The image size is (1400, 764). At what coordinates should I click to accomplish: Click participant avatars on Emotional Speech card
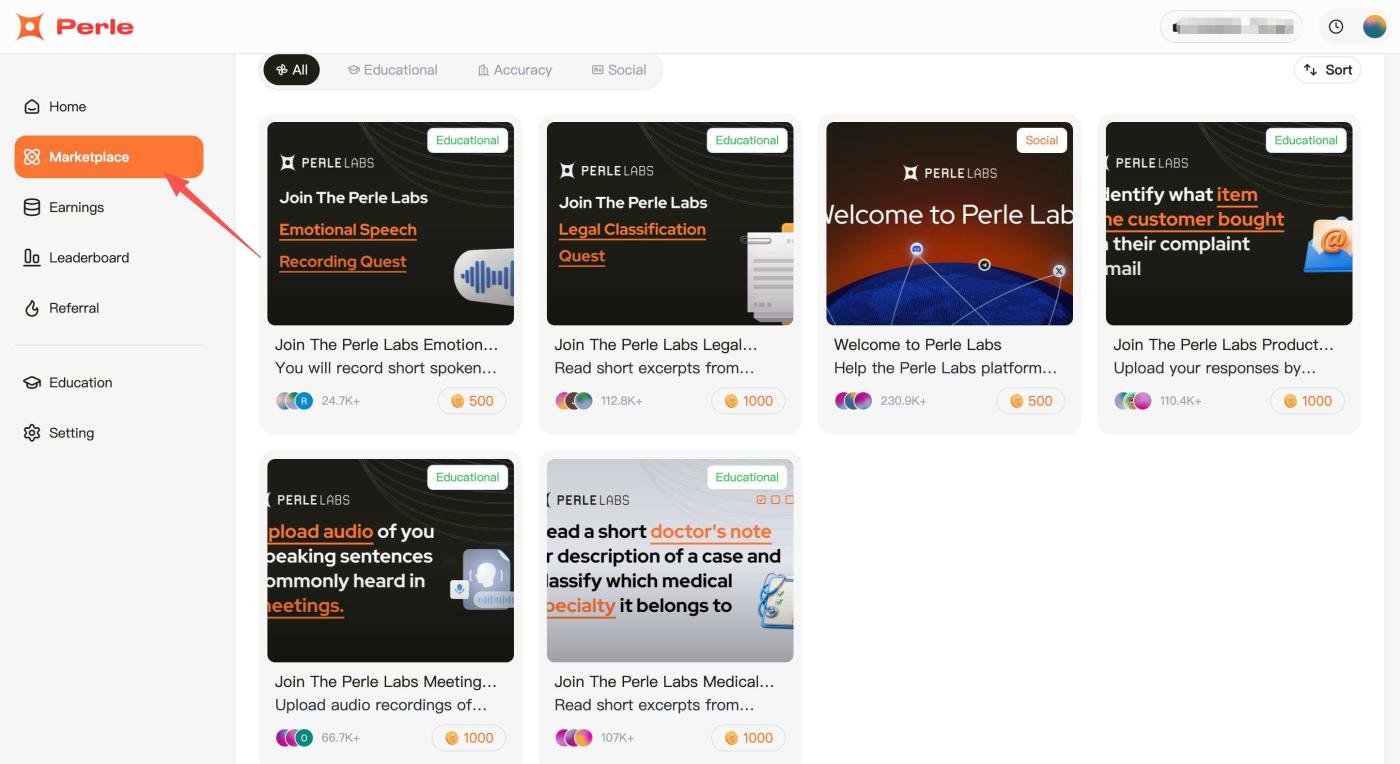[294, 401]
